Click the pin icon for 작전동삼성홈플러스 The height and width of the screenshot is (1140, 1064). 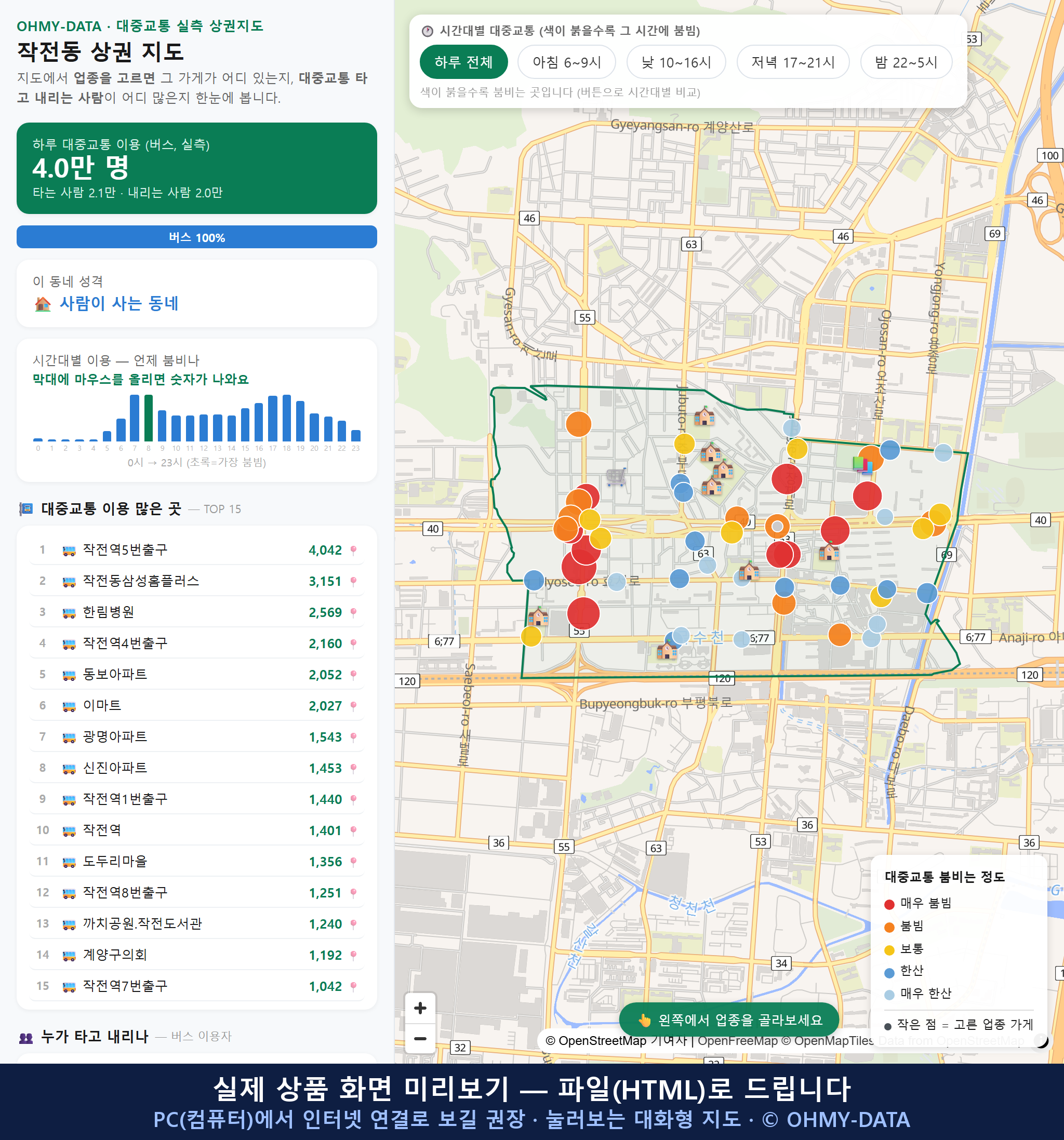tap(353, 581)
